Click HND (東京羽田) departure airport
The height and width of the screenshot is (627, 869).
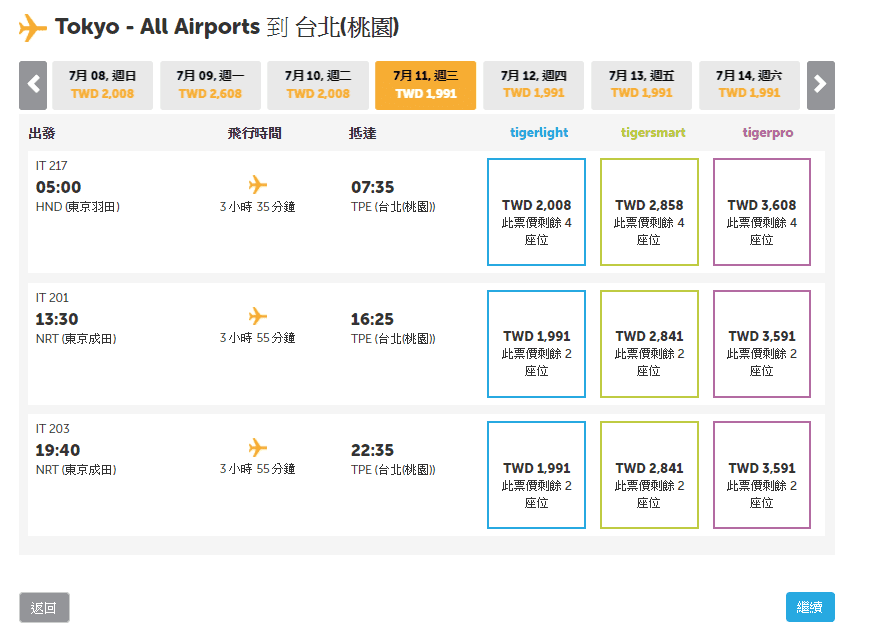[78, 207]
